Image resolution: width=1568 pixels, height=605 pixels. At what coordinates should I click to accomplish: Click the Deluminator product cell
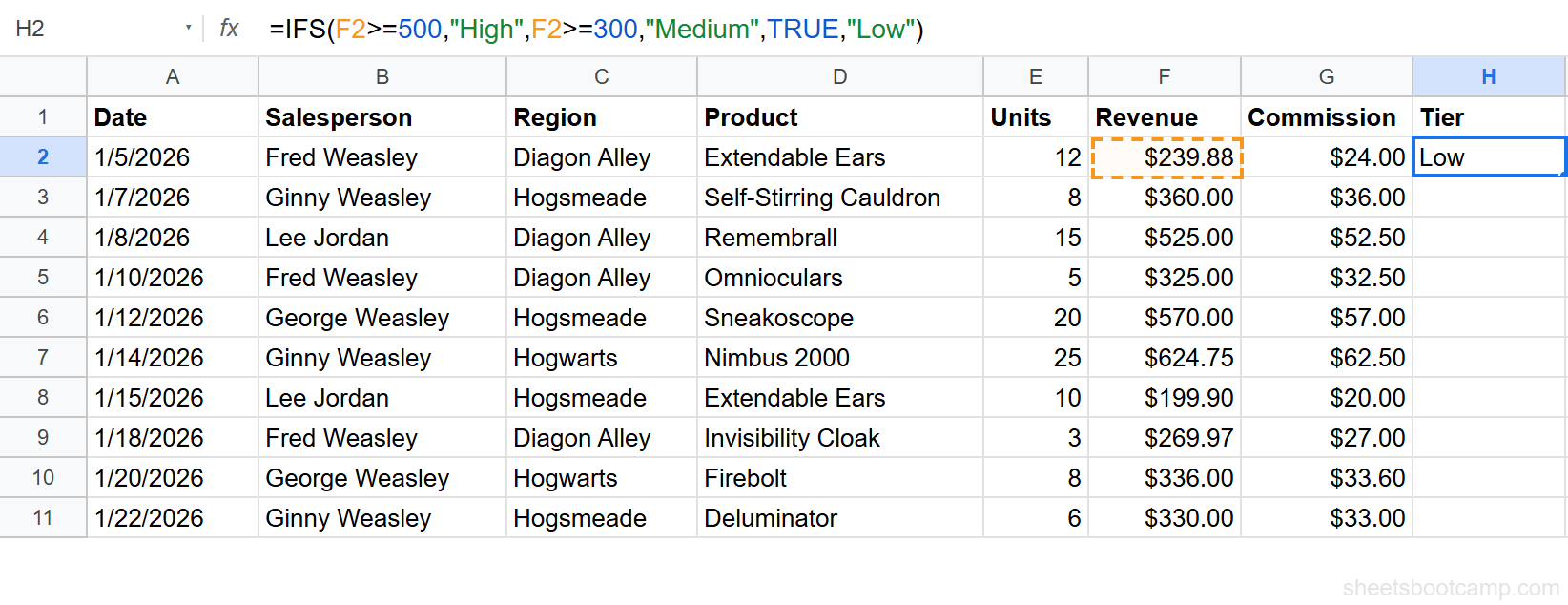(839, 518)
